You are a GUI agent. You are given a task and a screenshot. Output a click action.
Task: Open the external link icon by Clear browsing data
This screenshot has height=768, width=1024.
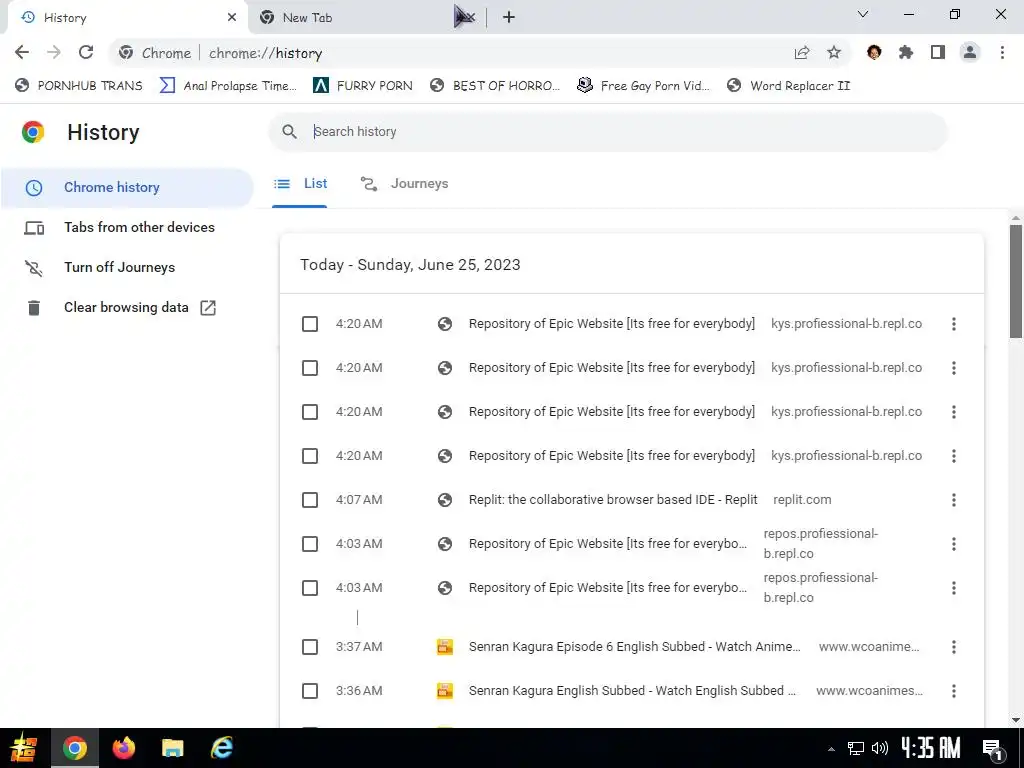click(208, 308)
